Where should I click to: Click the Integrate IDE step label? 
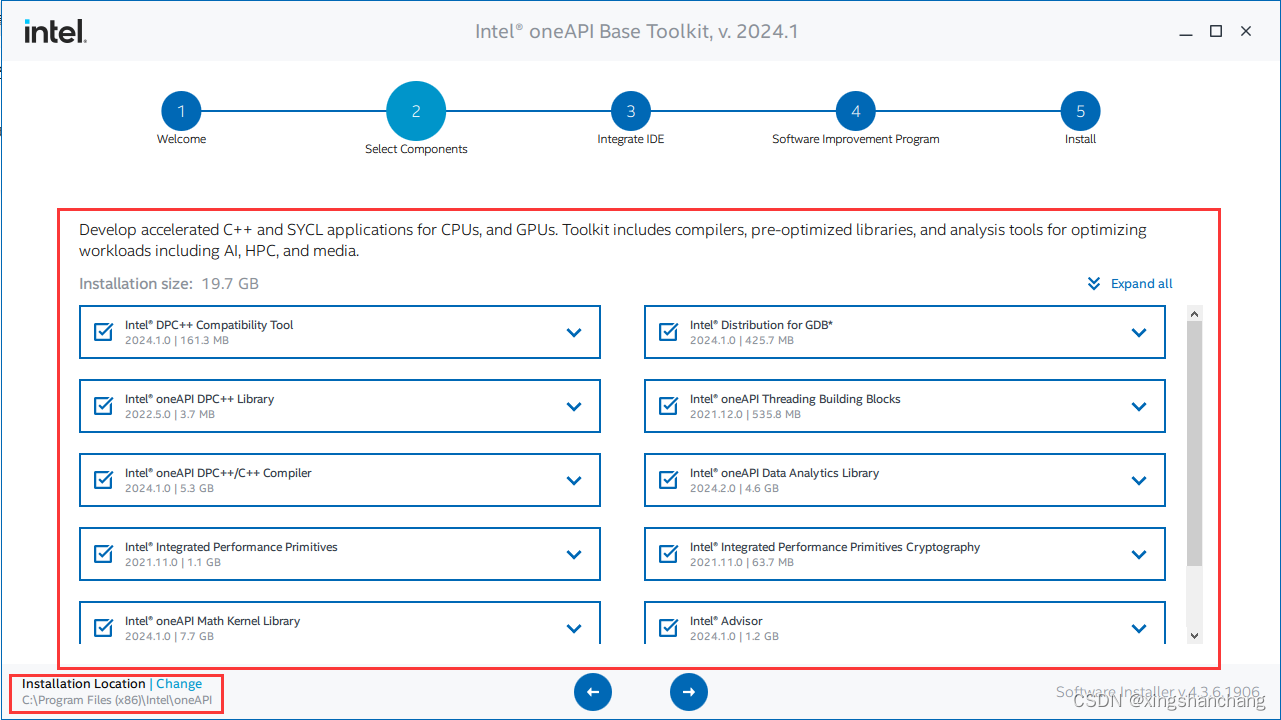[x=631, y=139]
